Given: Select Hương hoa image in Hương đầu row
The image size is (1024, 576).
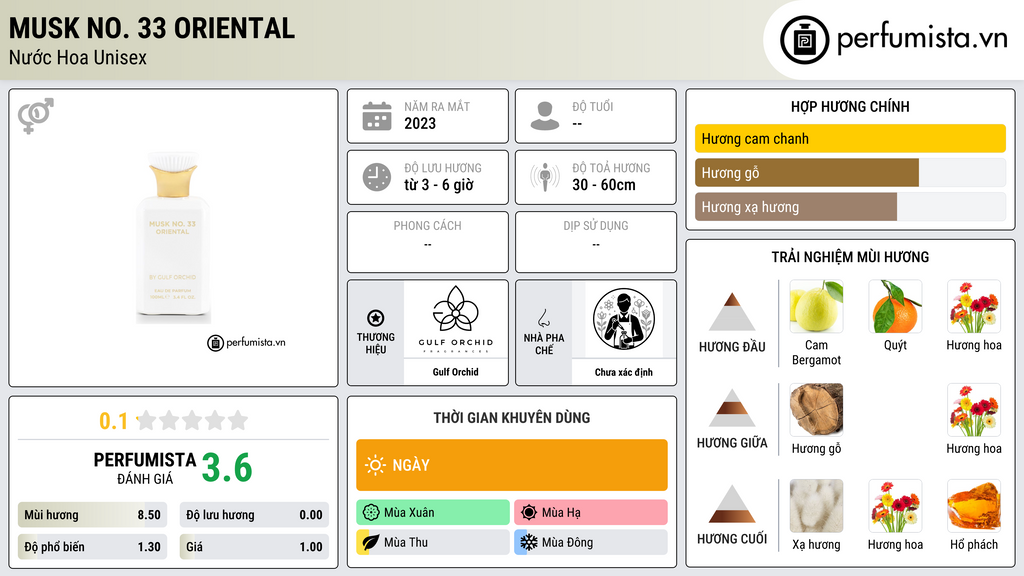Looking at the screenshot, I should tap(974, 306).
